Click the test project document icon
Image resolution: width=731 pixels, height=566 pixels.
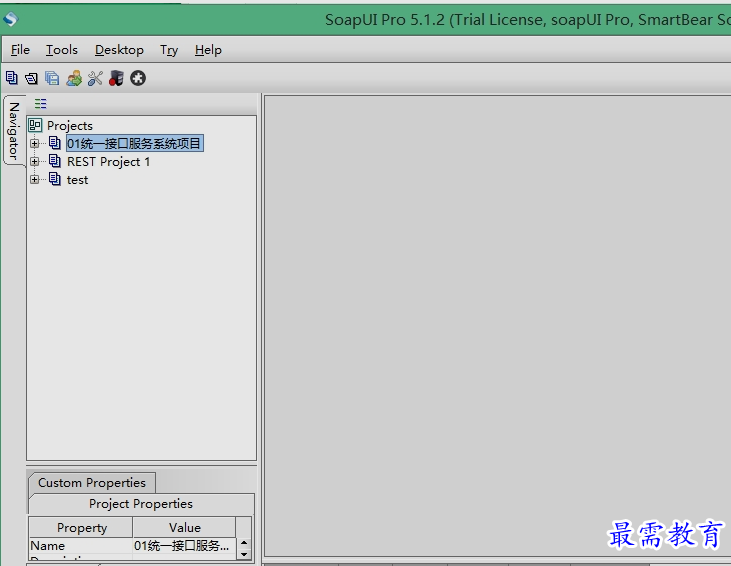[55, 179]
